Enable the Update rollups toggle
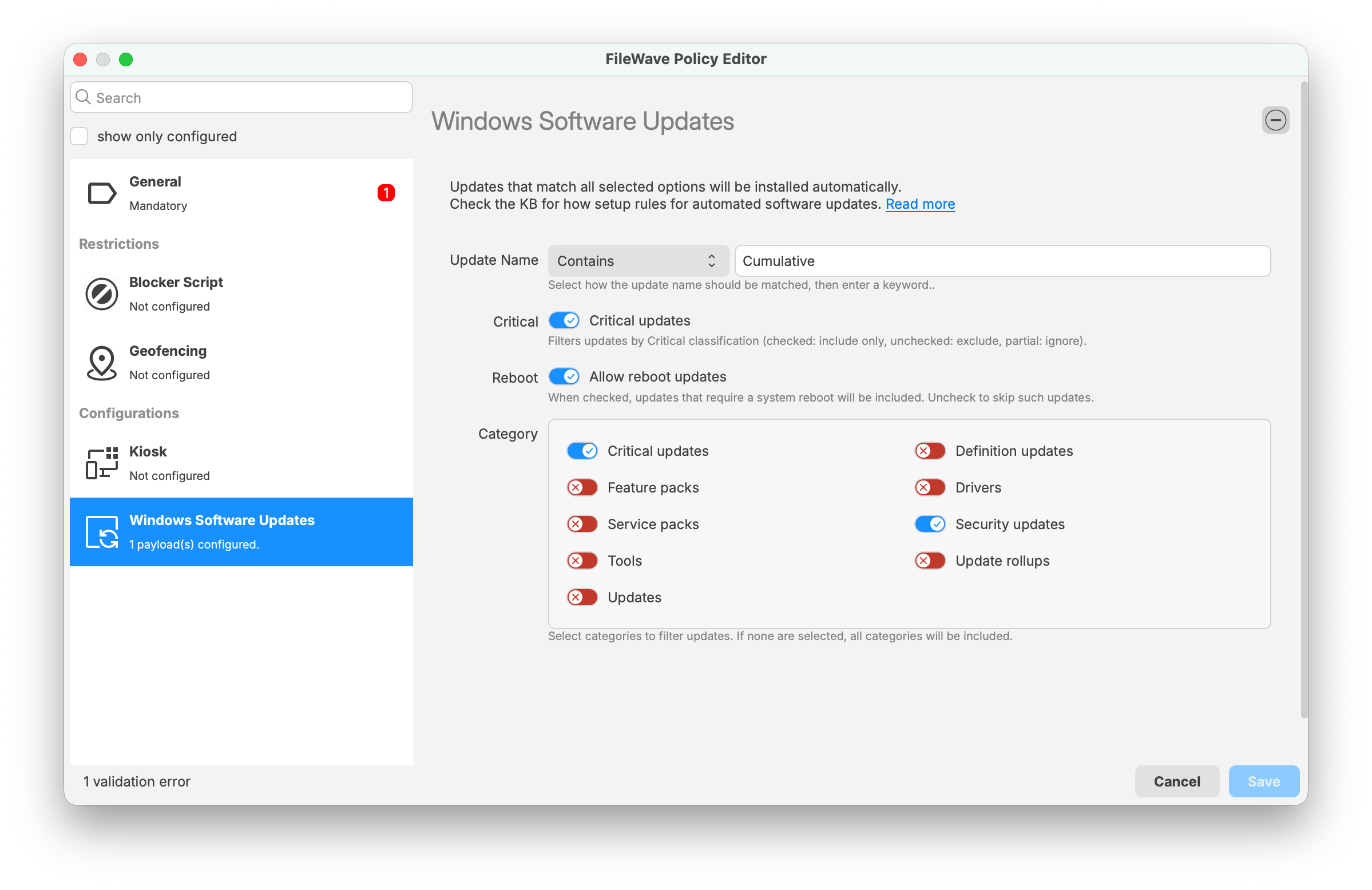The height and width of the screenshot is (890, 1372). (x=930, y=561)
